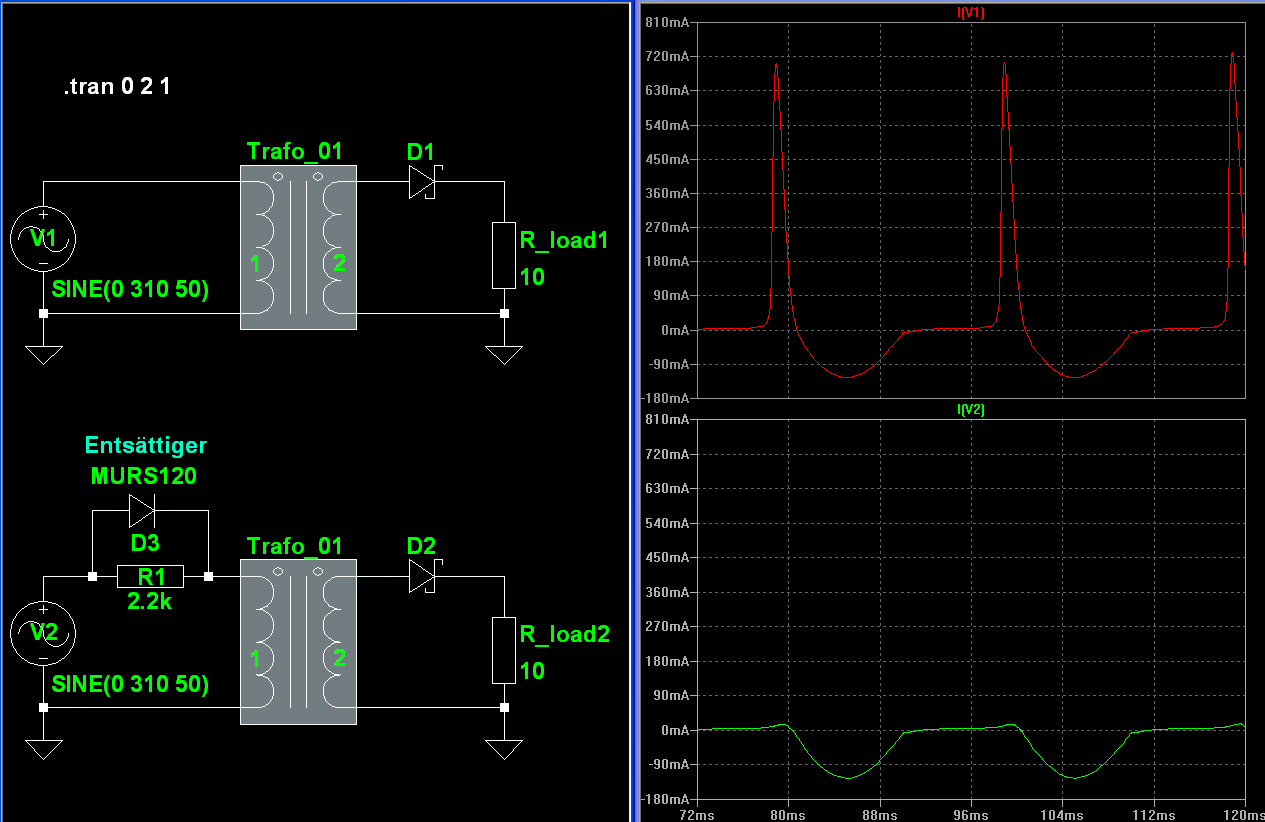This screenshot has width=1265, height=822.
Task: Click the R_load2 resistor symbol
Action: pyautogui.click(x=504, y=649)
